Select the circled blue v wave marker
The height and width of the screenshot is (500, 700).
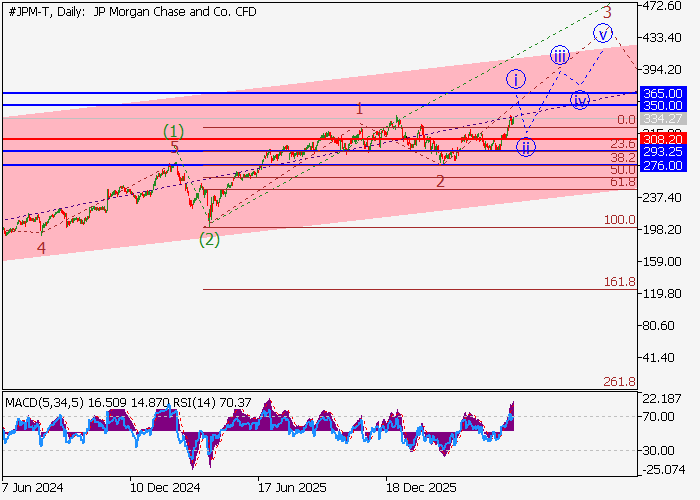pyautogui.click(x=603, y=33)
